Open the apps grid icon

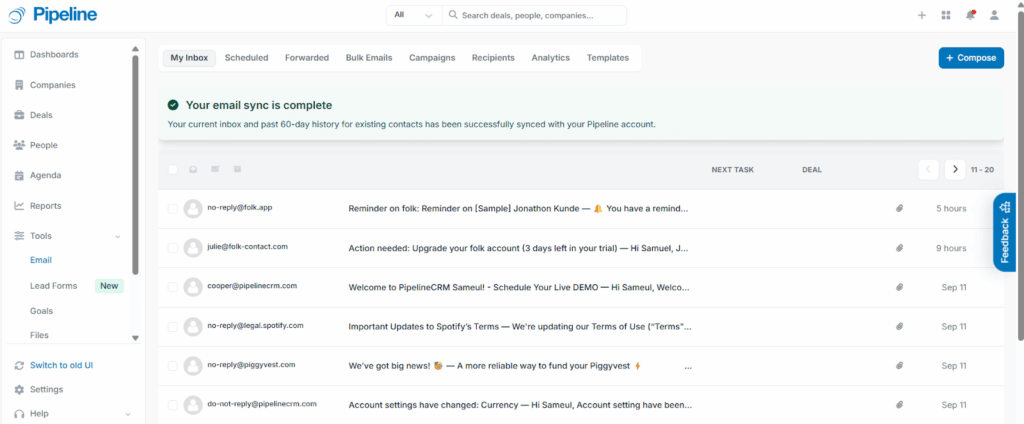[x=946, y=15]
